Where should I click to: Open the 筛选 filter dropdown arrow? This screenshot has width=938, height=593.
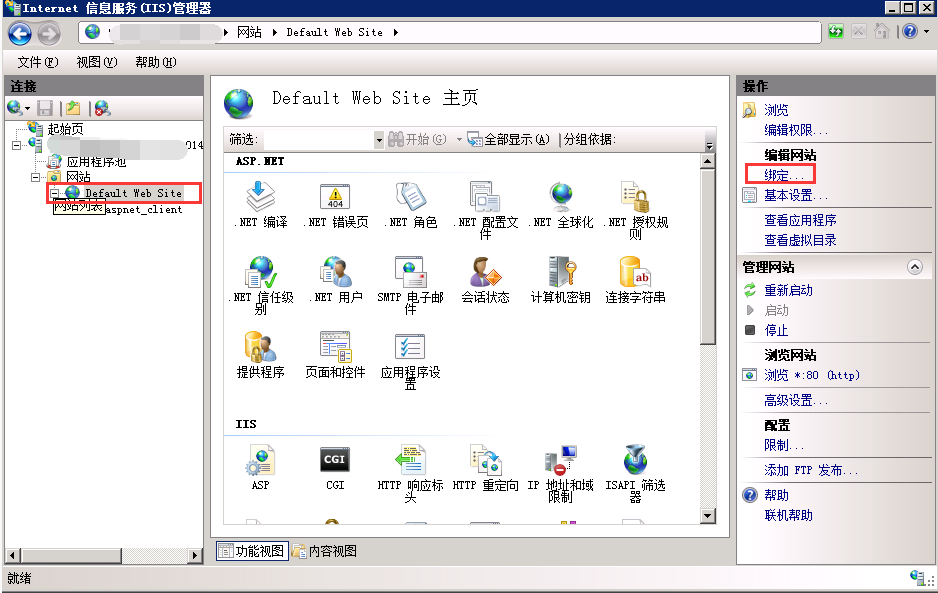(378, 140)
